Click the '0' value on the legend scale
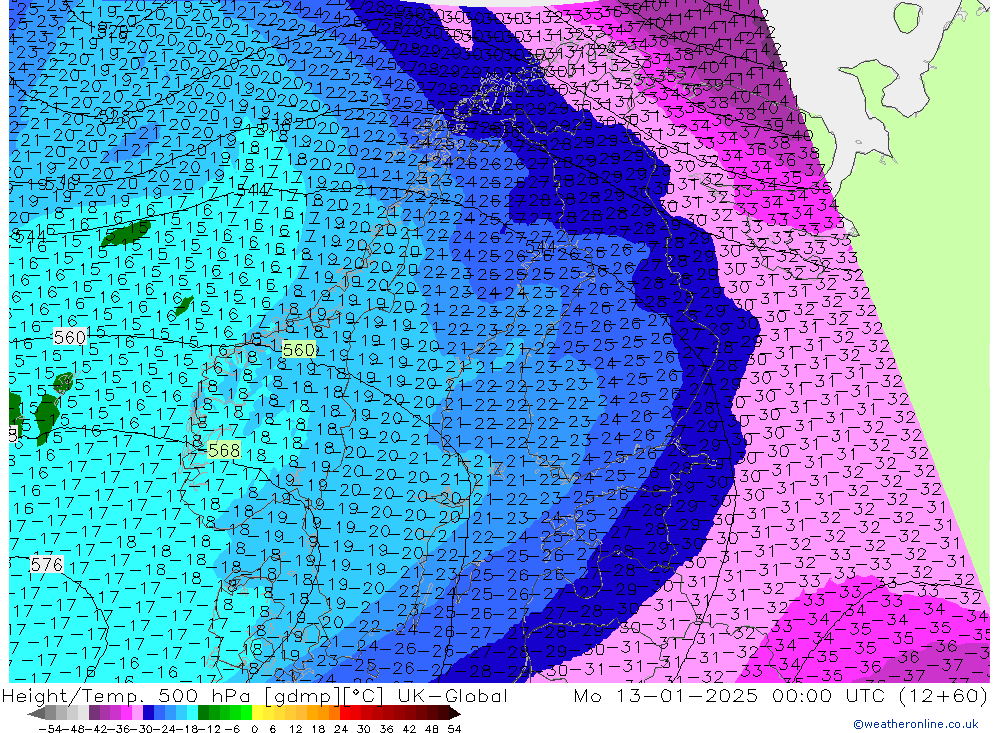Viewport: 1000px width, 733px height. [x=254, y=729]
